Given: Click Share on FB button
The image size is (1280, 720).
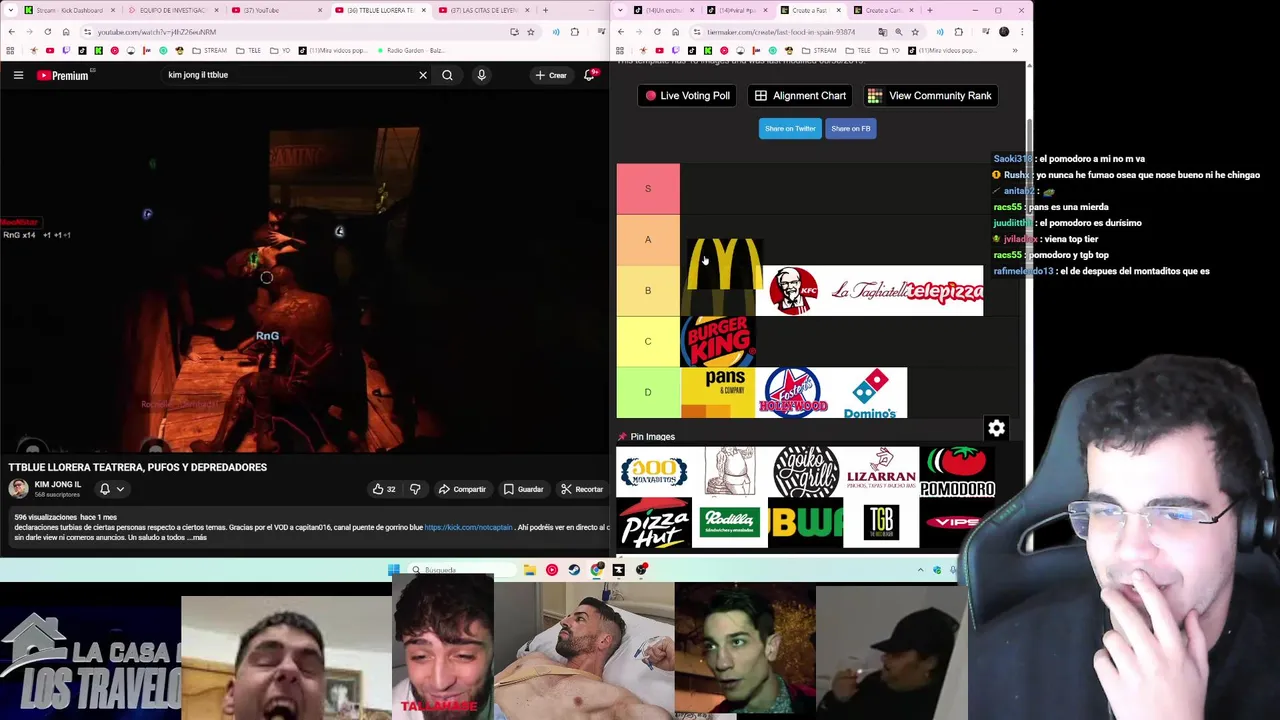Looking at the screenshot, I should pyautogui.click(x=851, y=128).
